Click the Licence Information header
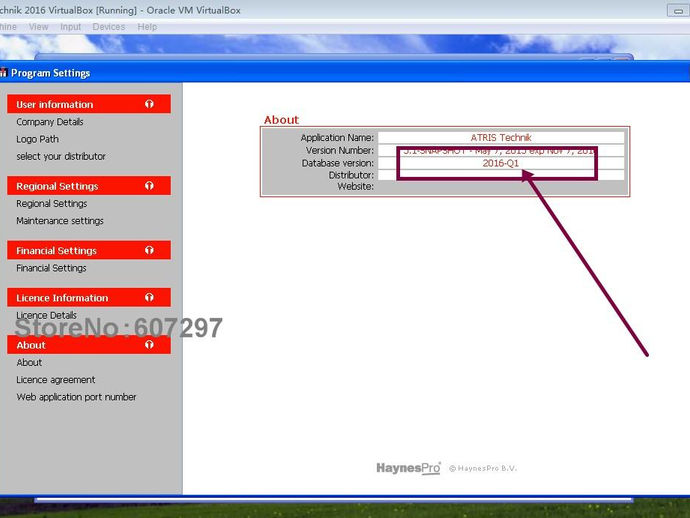This screenshot has height=518, width=690. point(89,298)
